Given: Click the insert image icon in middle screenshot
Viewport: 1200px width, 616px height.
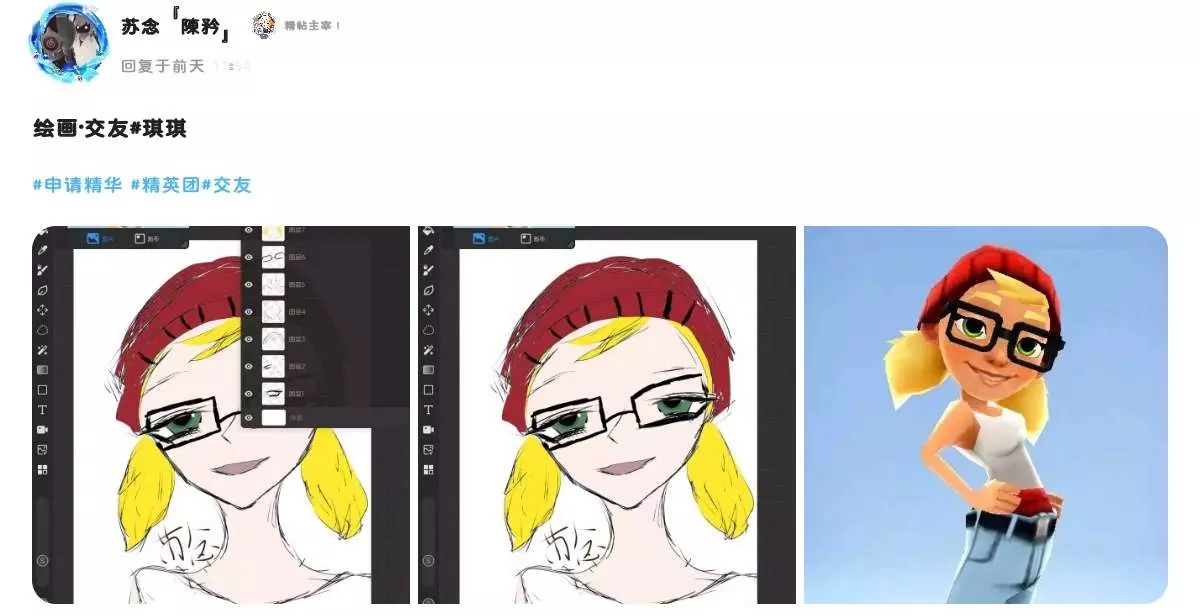Looking at the screenshot, I should click(429, 450).
